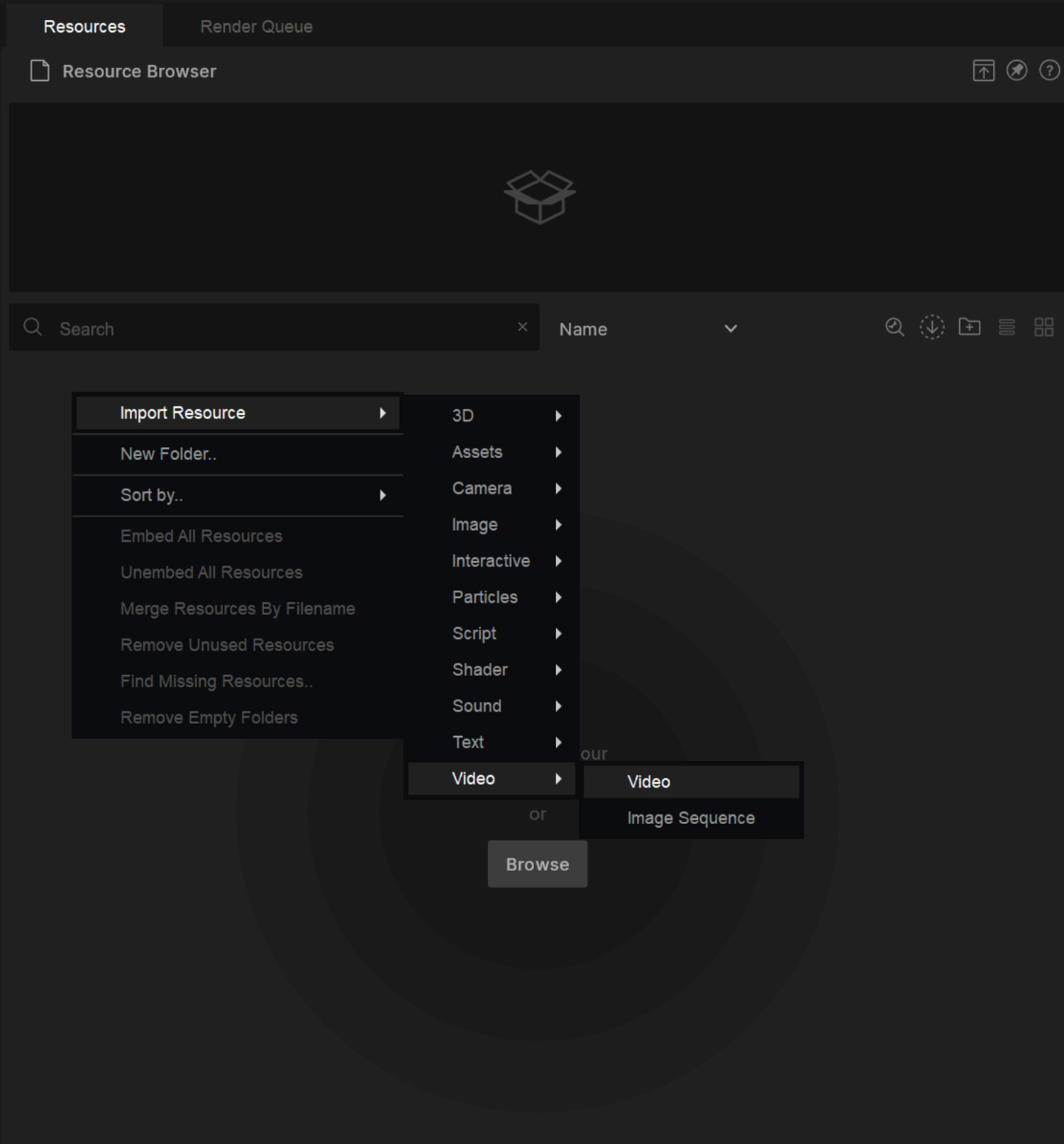
Task: Expand the 3D import submenu
Action: click(x=492, y=416)
